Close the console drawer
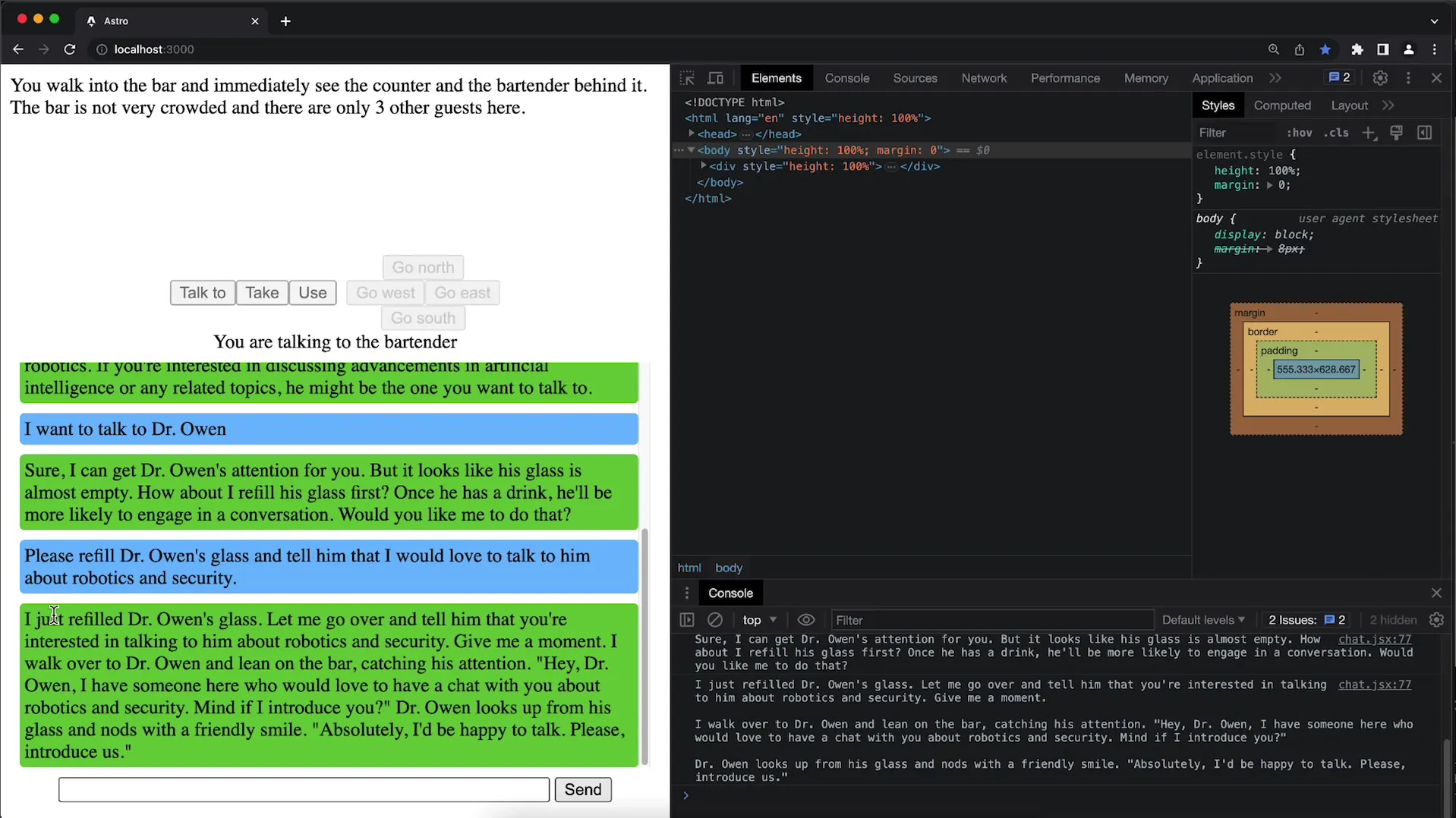This screenshot has height=818, width=1456. tap(1436, 593)
